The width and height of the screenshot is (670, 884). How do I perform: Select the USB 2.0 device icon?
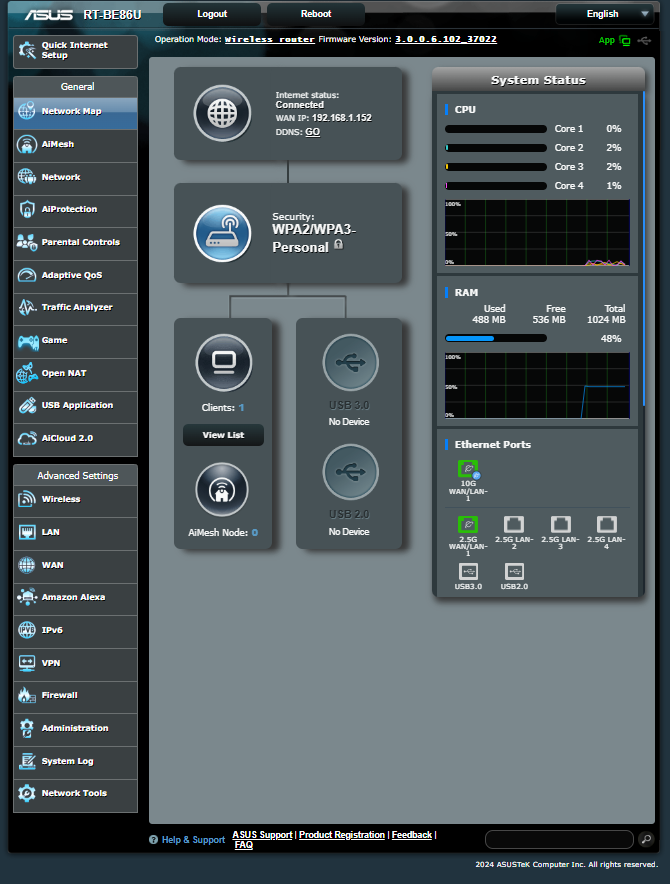tap(351, 472)
